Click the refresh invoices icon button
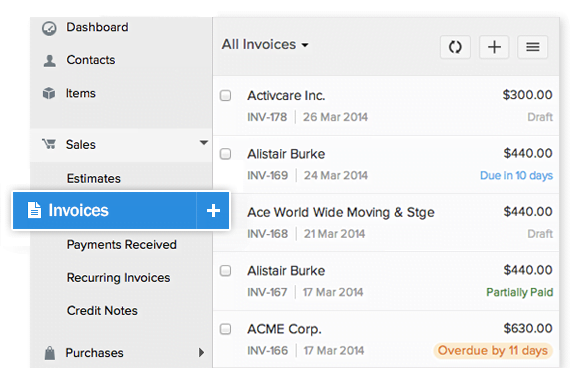 click(x=455, y=47)
